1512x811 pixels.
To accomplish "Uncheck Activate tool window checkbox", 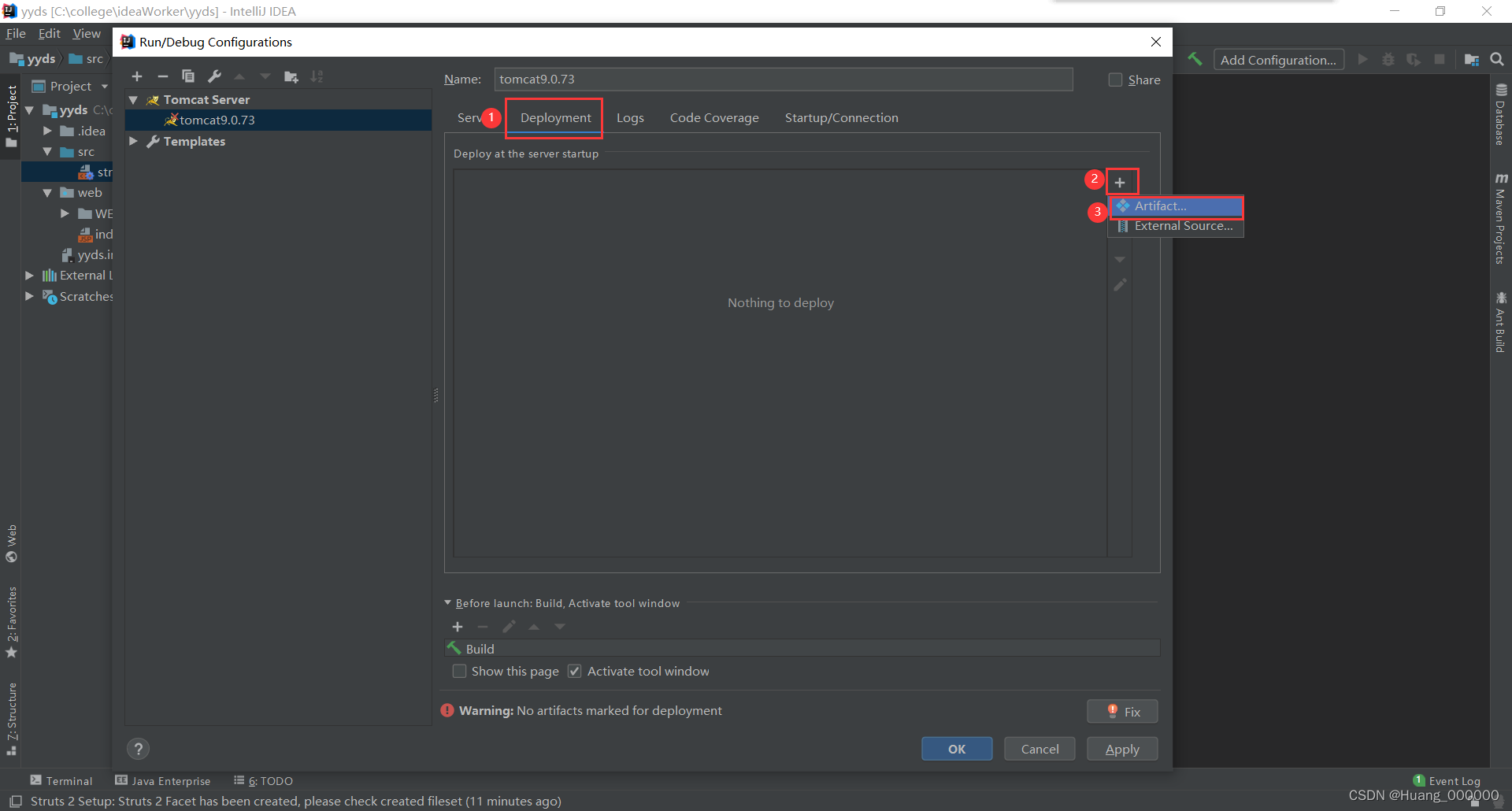I will pos(574,671).
